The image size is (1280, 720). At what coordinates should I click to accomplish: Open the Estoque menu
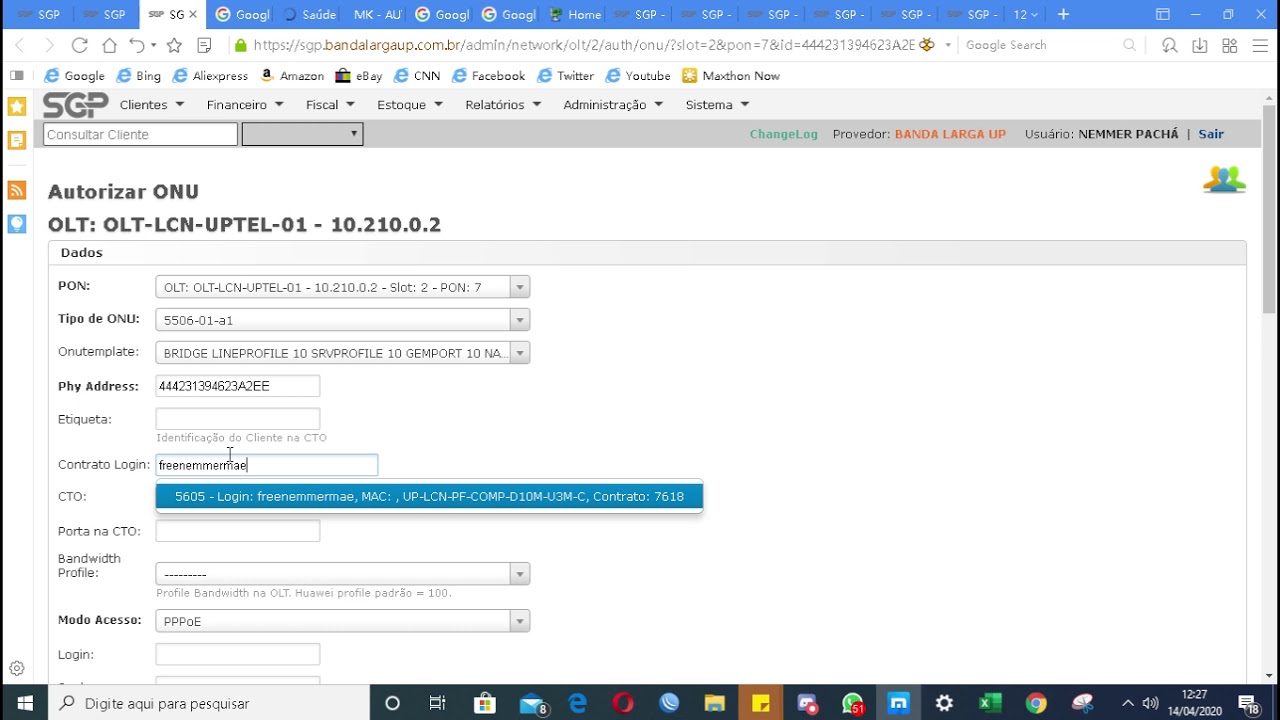pyautogui.click(x=410, y=105)
